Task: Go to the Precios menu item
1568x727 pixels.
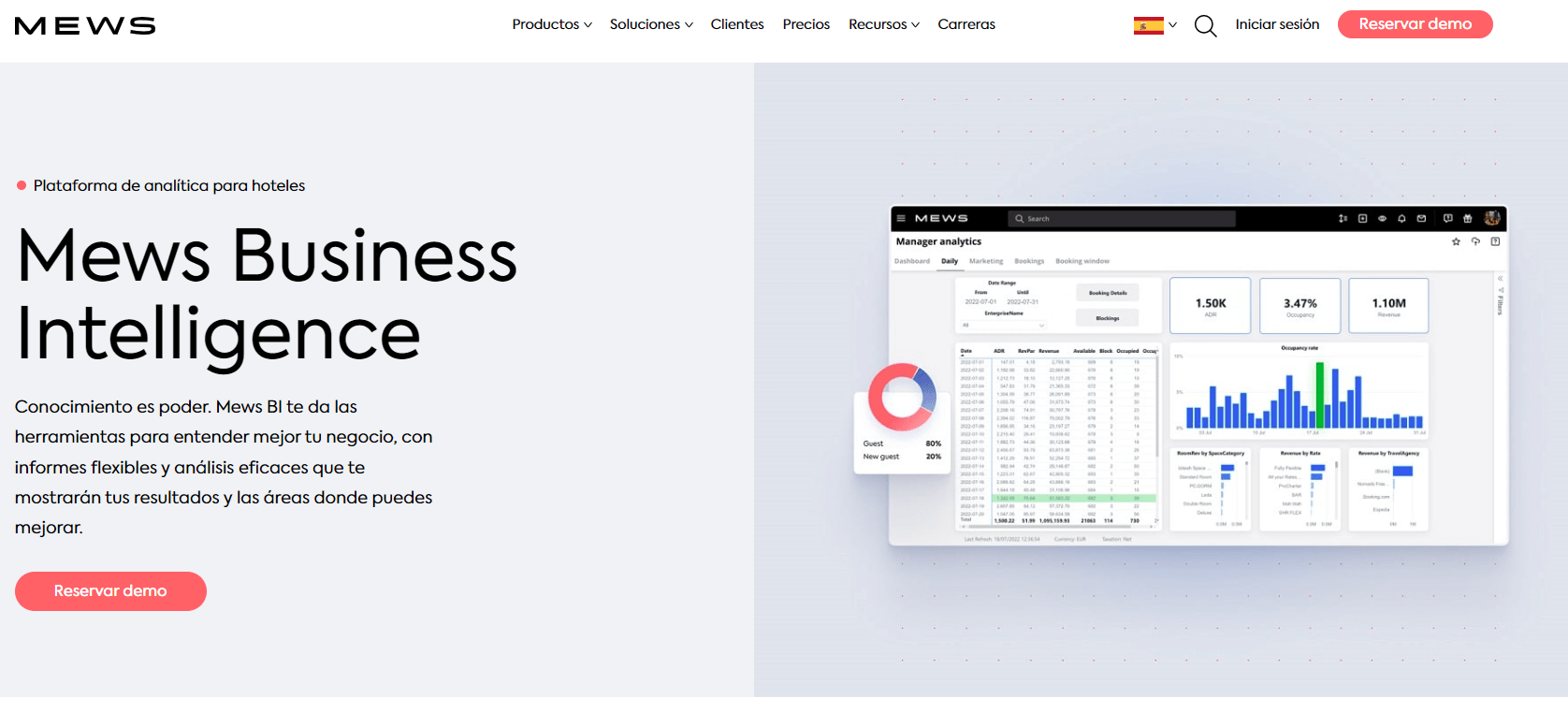Action: coord(806,24)
